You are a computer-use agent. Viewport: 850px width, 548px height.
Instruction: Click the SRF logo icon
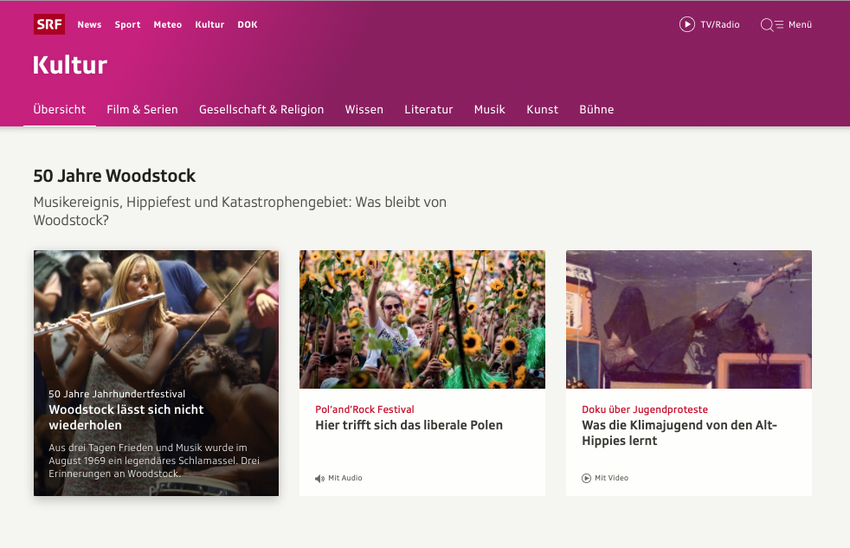click(x=49, y=24)
